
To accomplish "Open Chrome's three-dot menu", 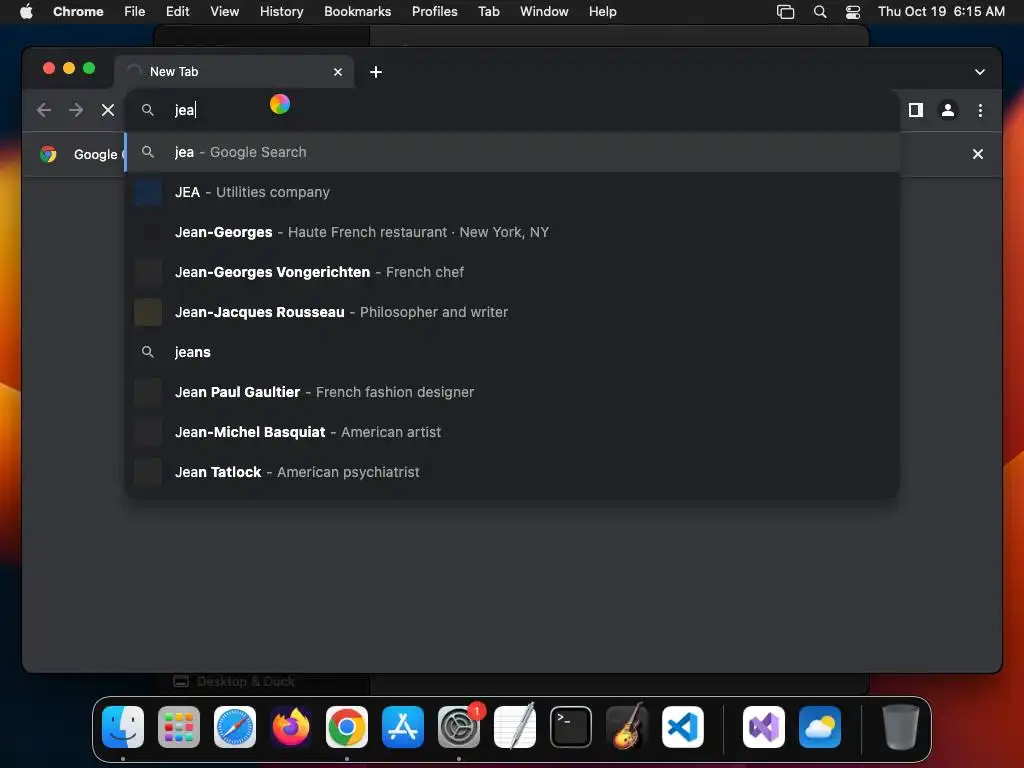I will click(980, 110).
